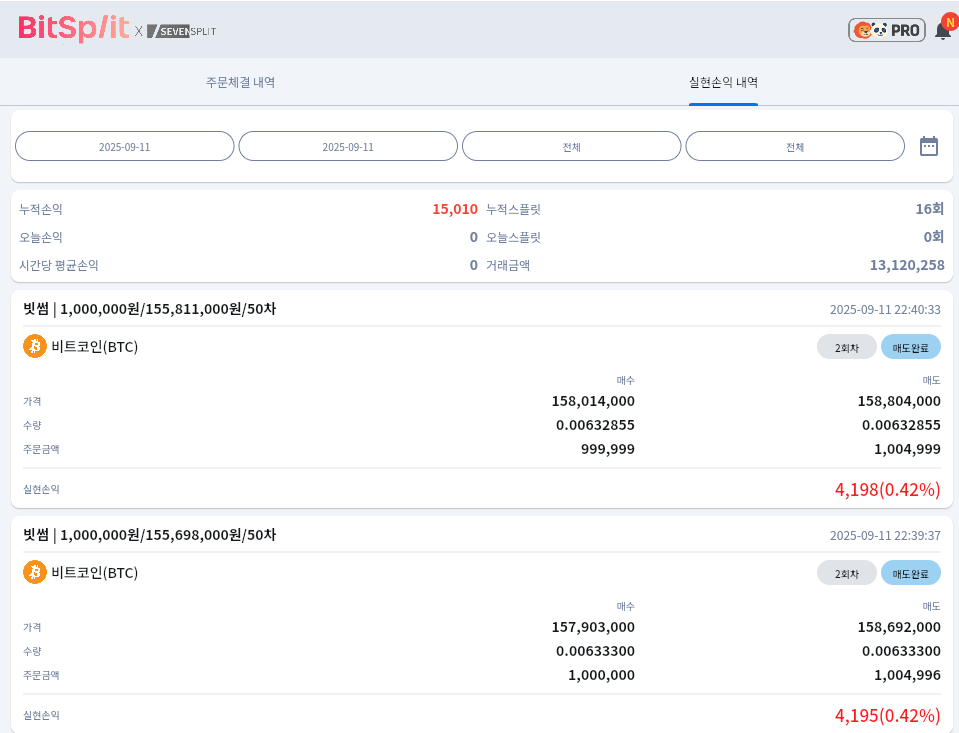The image size is (959, 733).
Task: Click sell order amount 1,004,999
Action: click(908, 449)
